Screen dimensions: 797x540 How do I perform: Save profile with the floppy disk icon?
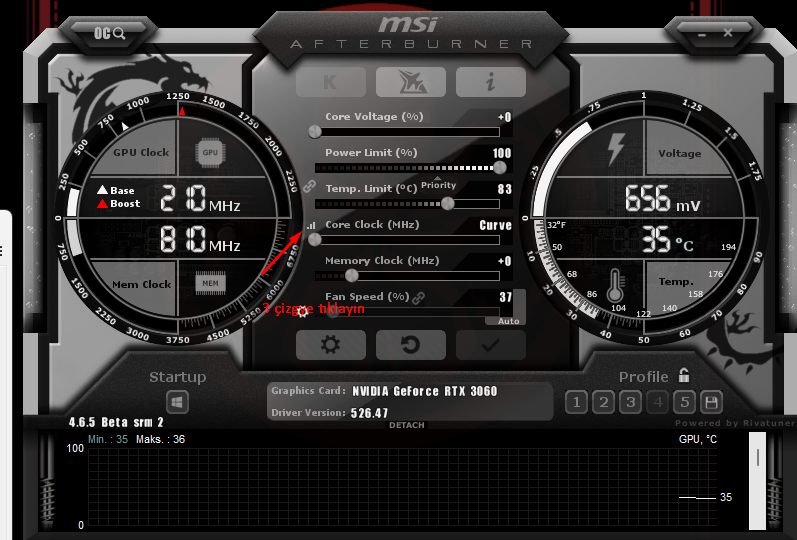tap(712, 403)
